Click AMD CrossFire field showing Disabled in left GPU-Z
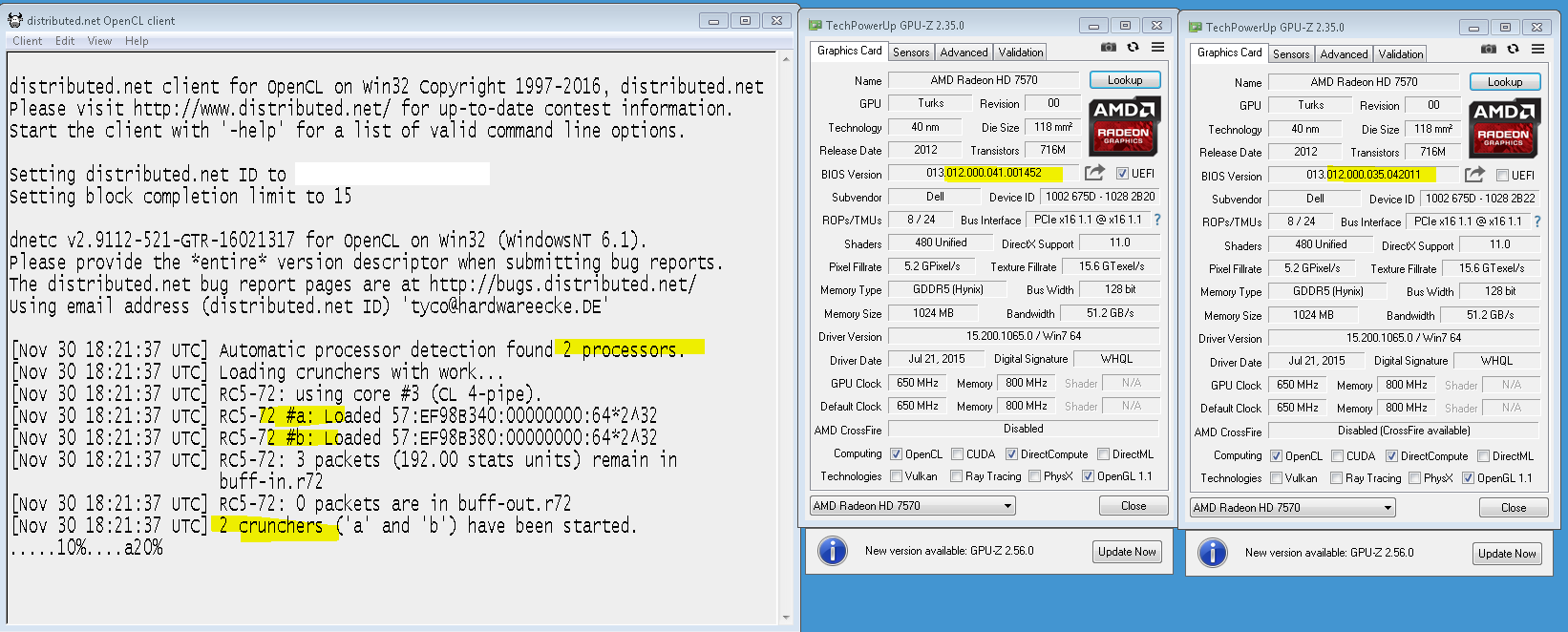Viewport: 1568px width, 632px height. click(1023, 429)
